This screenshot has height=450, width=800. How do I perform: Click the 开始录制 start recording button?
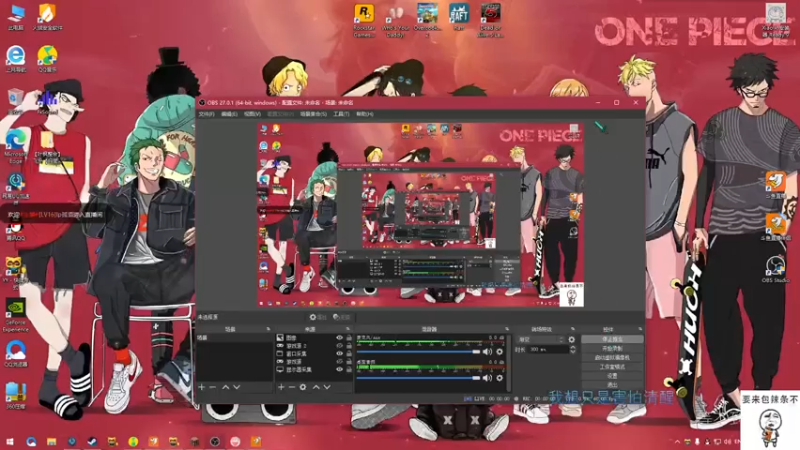coord(612,348)
